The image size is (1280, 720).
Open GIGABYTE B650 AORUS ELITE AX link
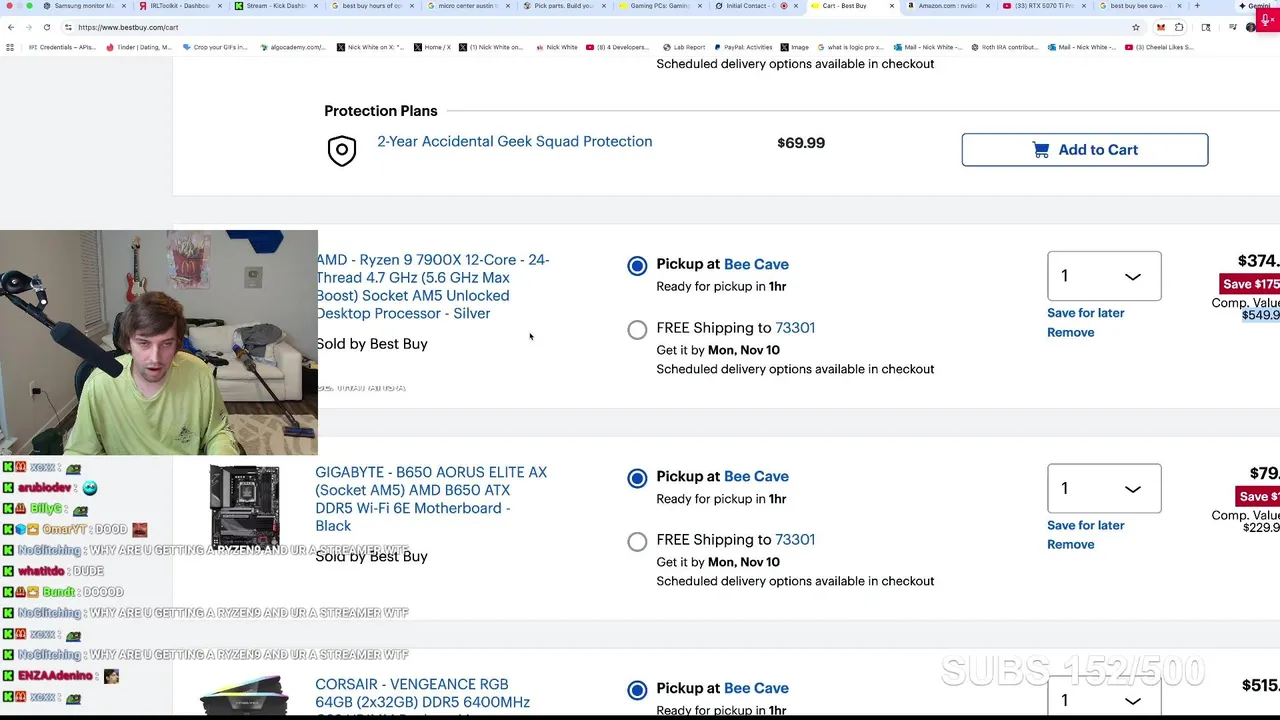(431, 499)
